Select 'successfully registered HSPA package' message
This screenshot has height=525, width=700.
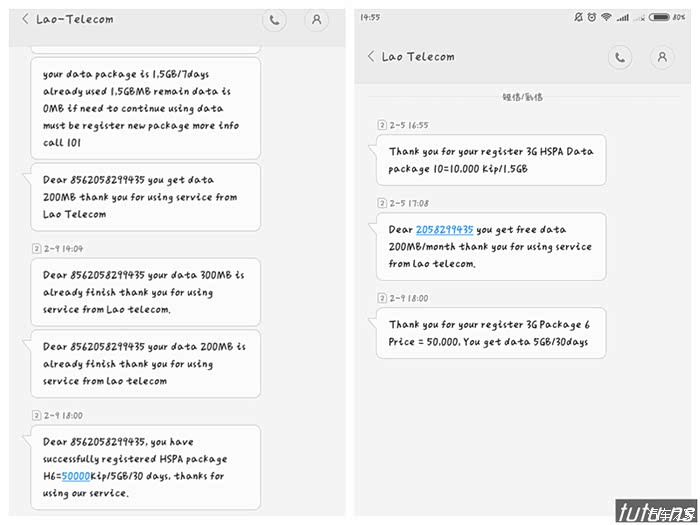point(146,467)
